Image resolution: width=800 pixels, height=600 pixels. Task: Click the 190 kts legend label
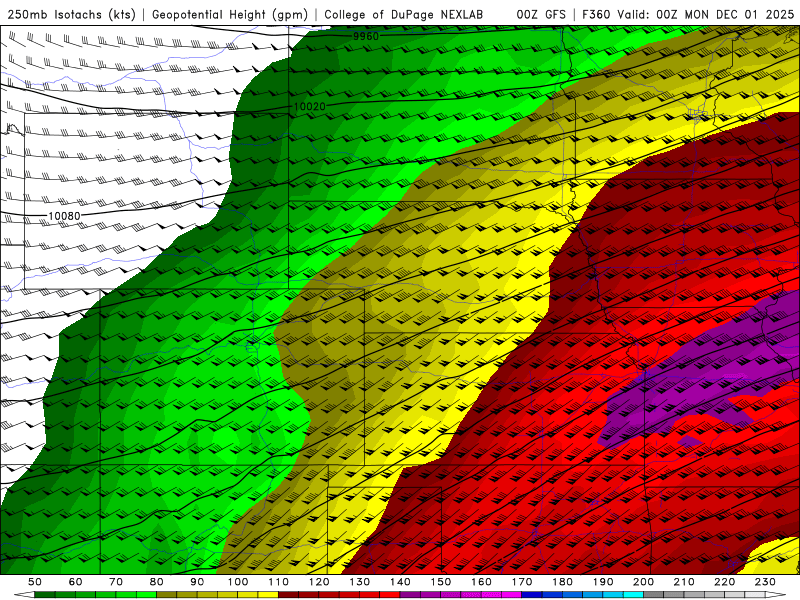pyautogui.click(x=603, y=582)
